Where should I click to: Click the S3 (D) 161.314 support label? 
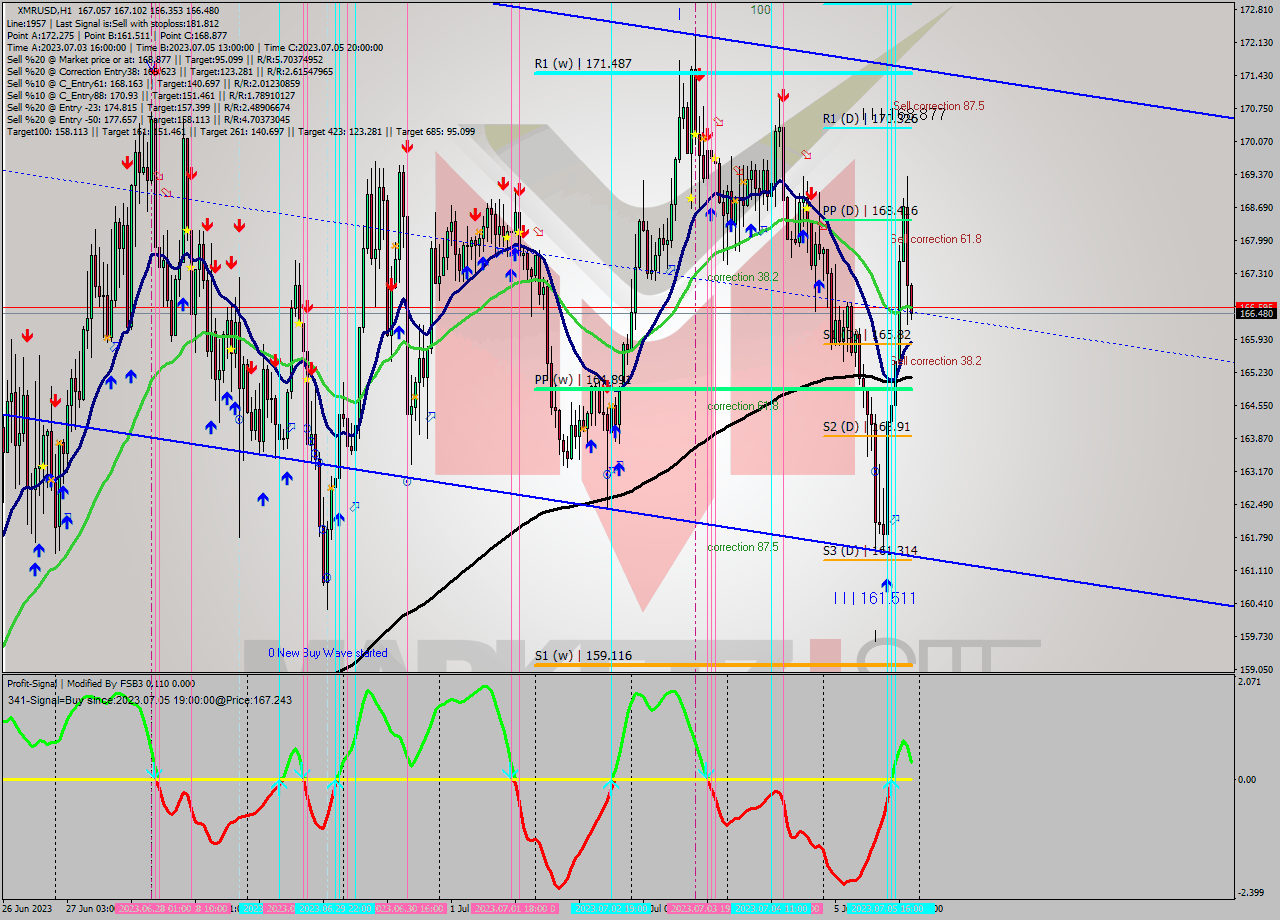click(869, 551)
